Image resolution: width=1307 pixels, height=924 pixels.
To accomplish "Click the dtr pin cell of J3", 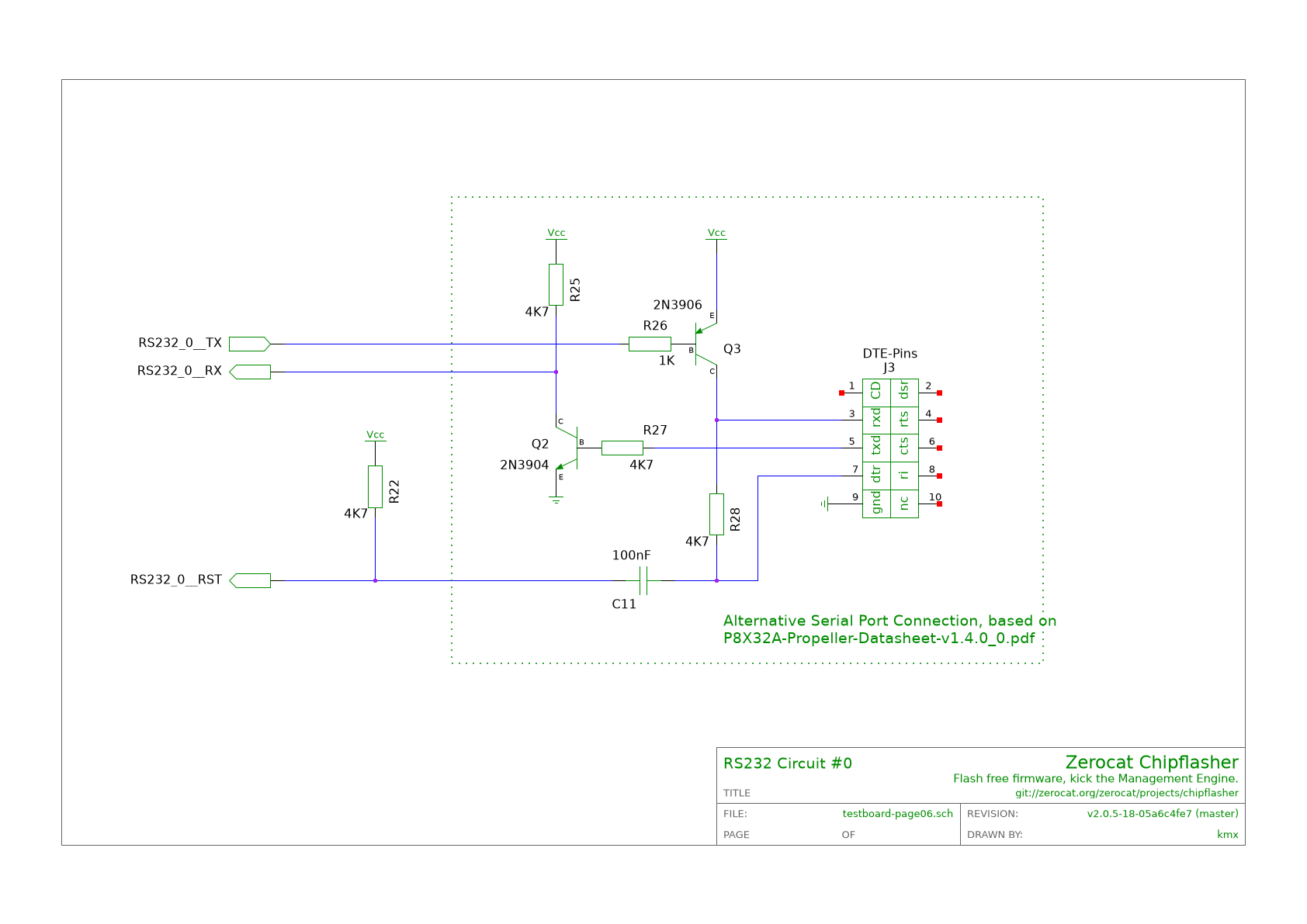I will click(876, 476).
